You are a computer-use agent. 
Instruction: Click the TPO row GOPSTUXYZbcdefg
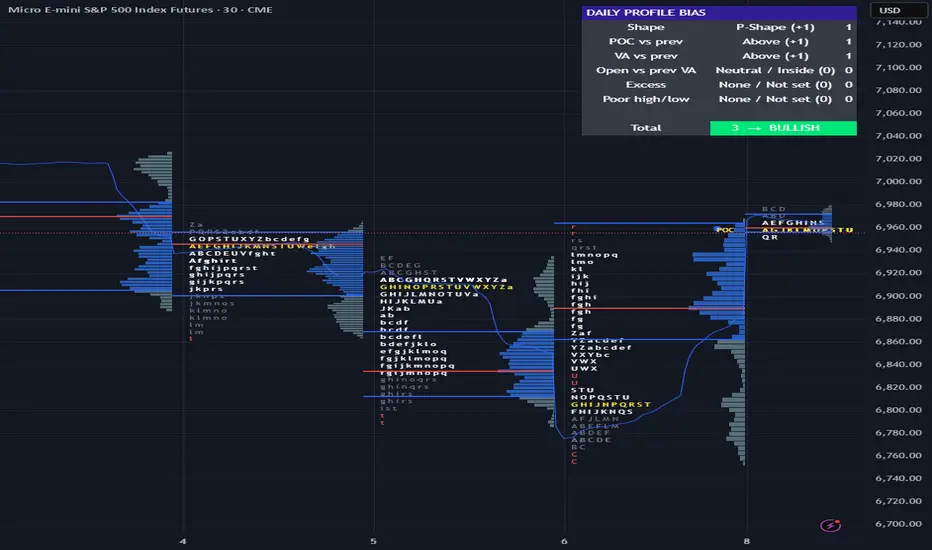(x=249, y=239)
